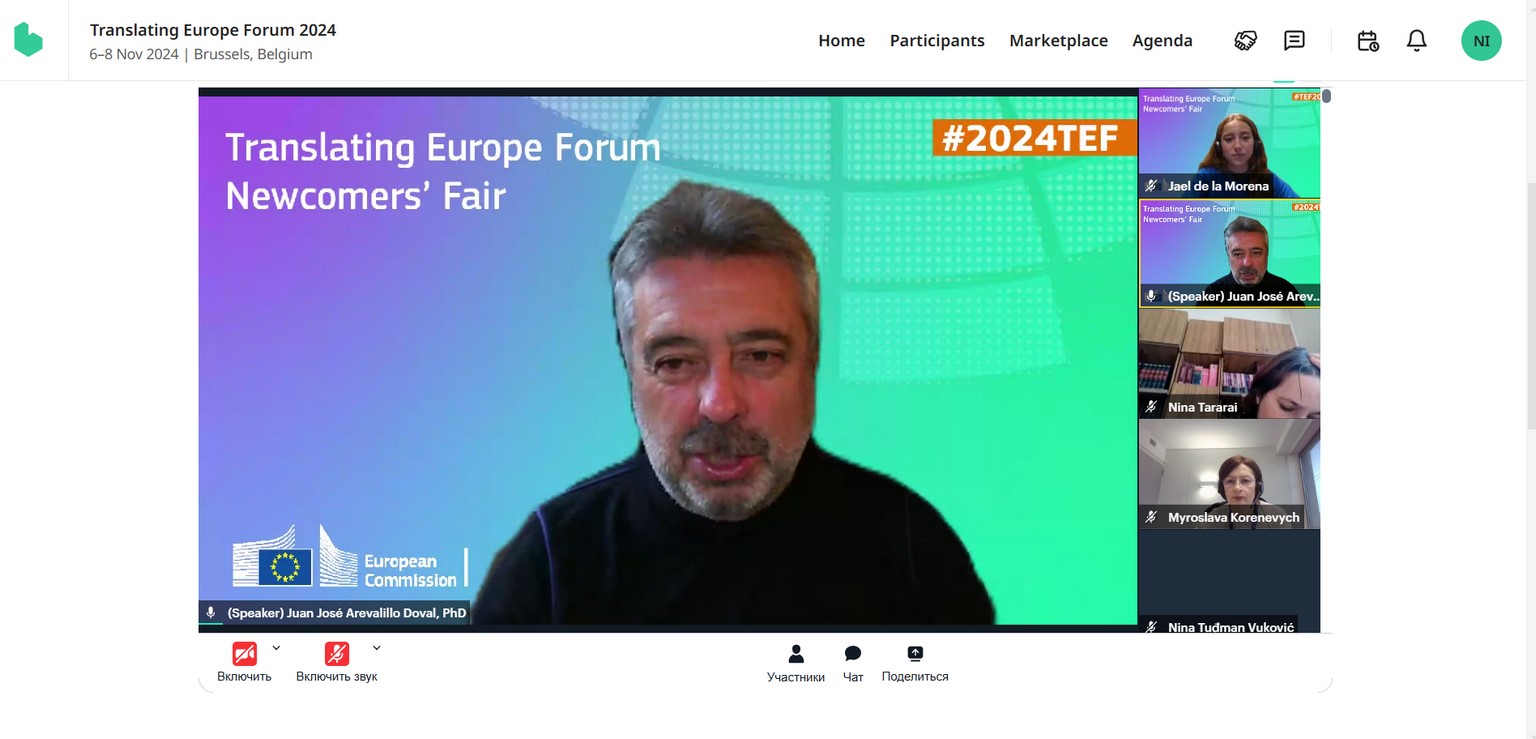Click the participant list vertical scrollbar

(x=1326, y=96)
